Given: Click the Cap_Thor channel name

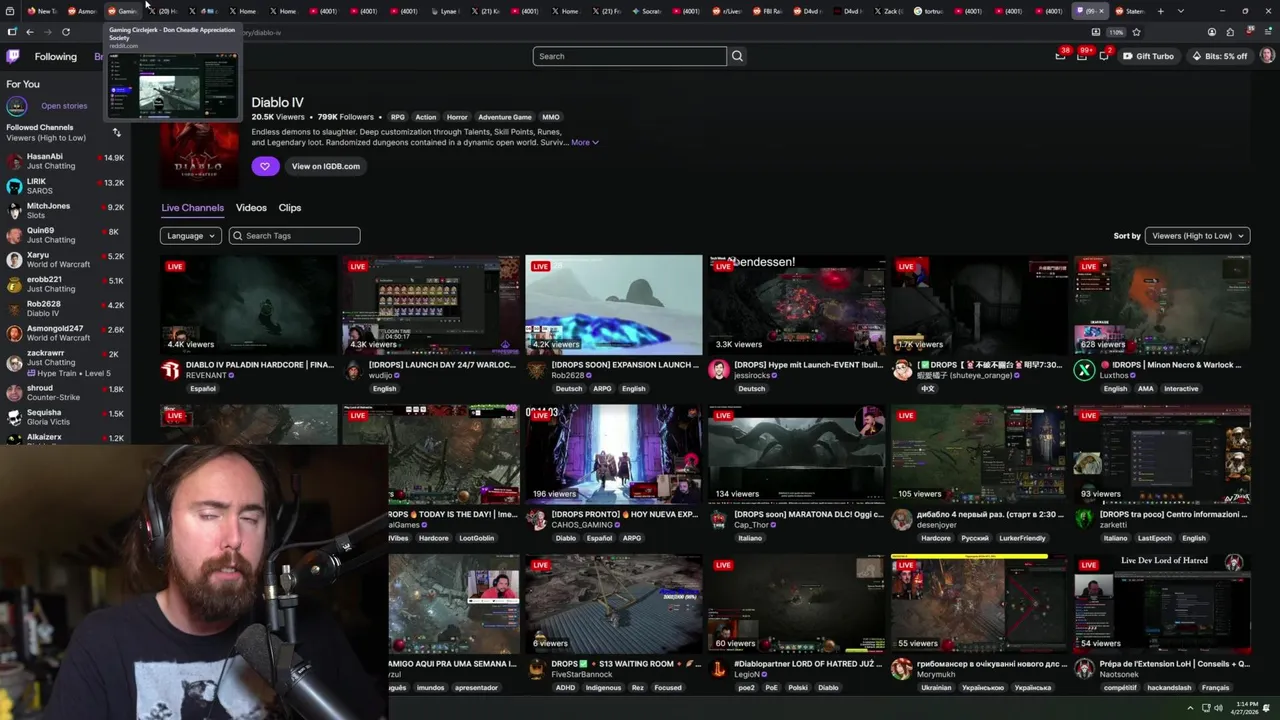Looking at the screenshot, I should tap(751, 525).
